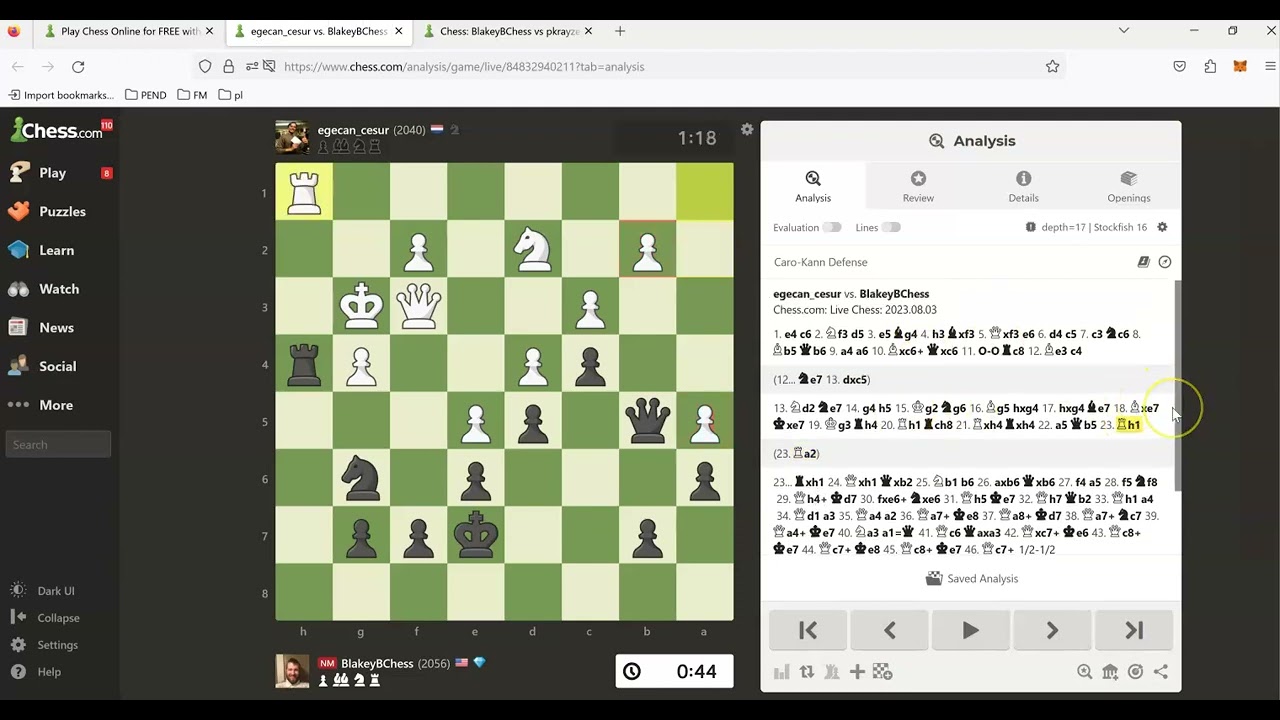Switch to Dark UI
Screen dimensions: 1280x720
pyautogui.click(x=56, y=591)
